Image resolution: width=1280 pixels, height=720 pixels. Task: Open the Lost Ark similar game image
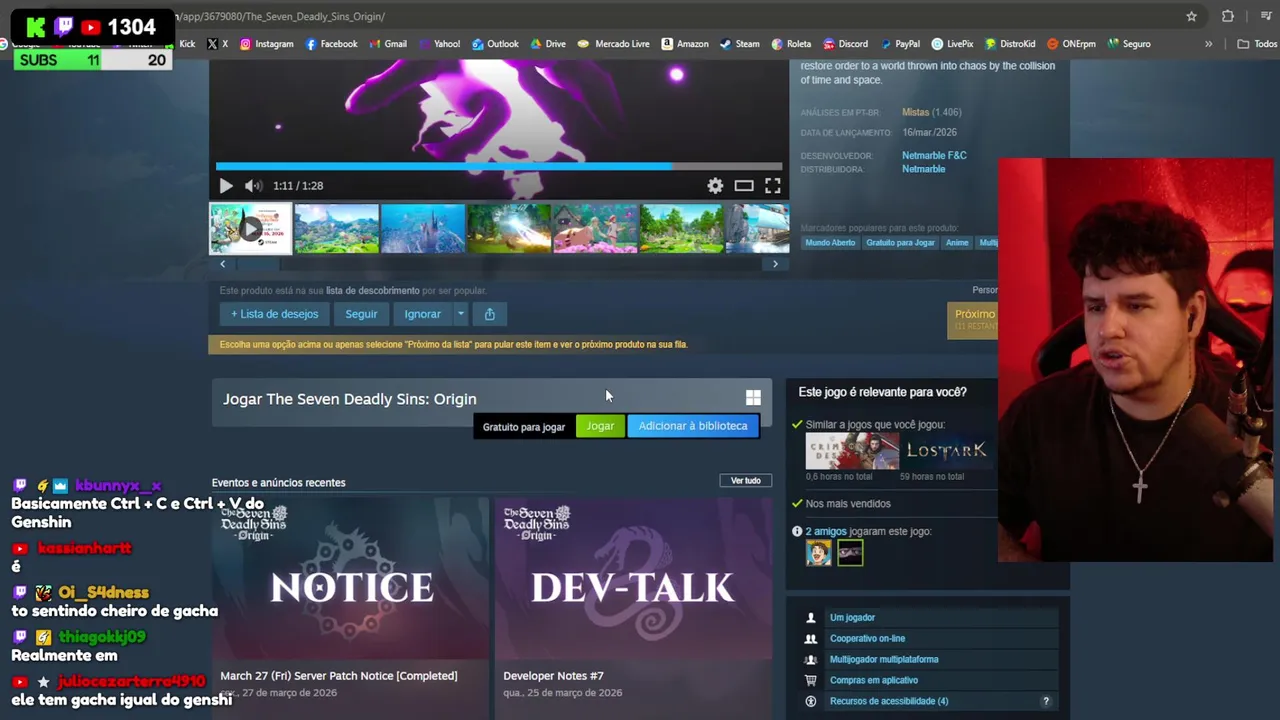[946, 451]
